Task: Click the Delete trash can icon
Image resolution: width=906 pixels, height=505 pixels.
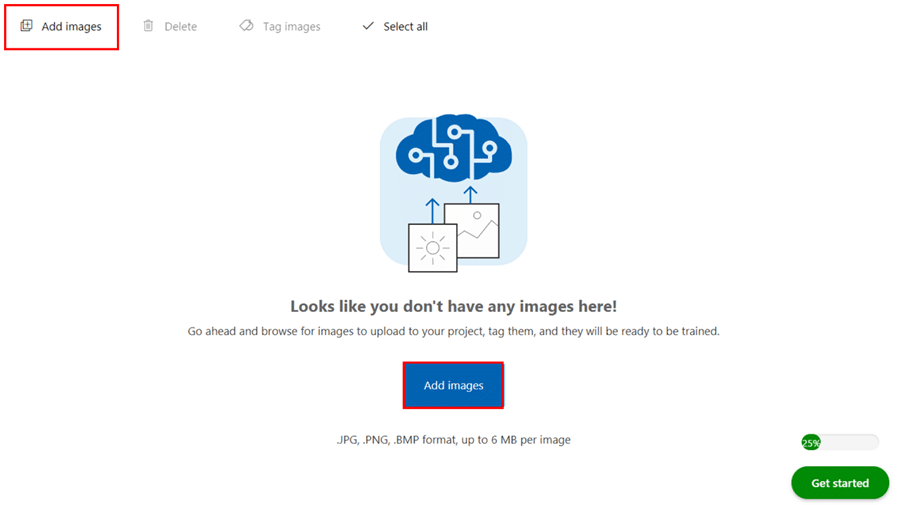Action: click(x=148, y=26)
